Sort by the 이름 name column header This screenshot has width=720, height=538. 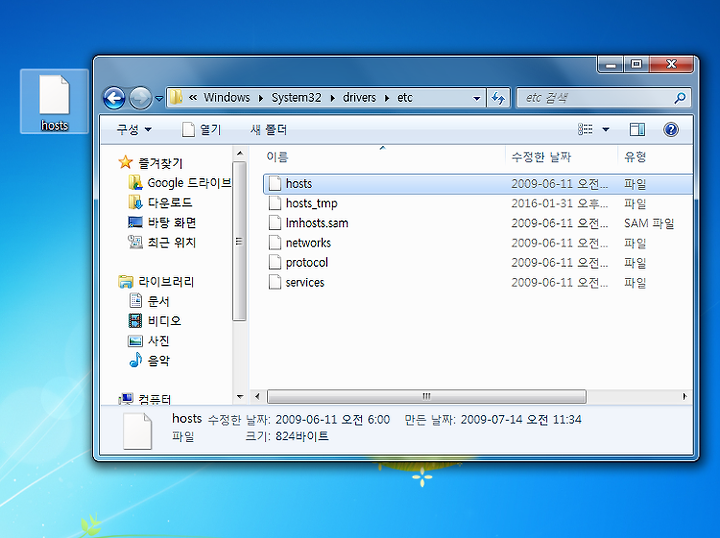click(x=277, y=157)
